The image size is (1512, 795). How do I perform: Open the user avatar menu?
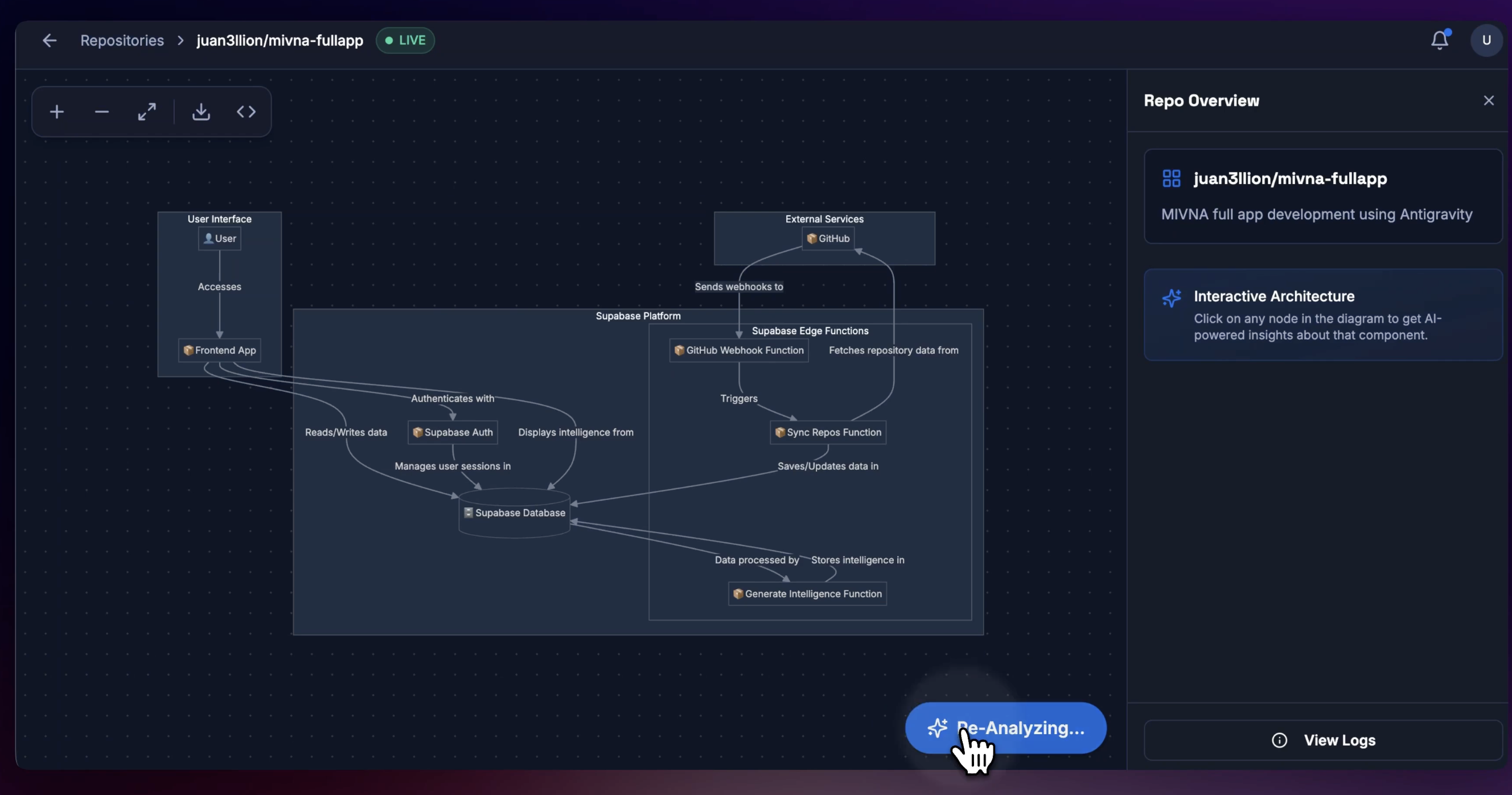(1487, 40)
